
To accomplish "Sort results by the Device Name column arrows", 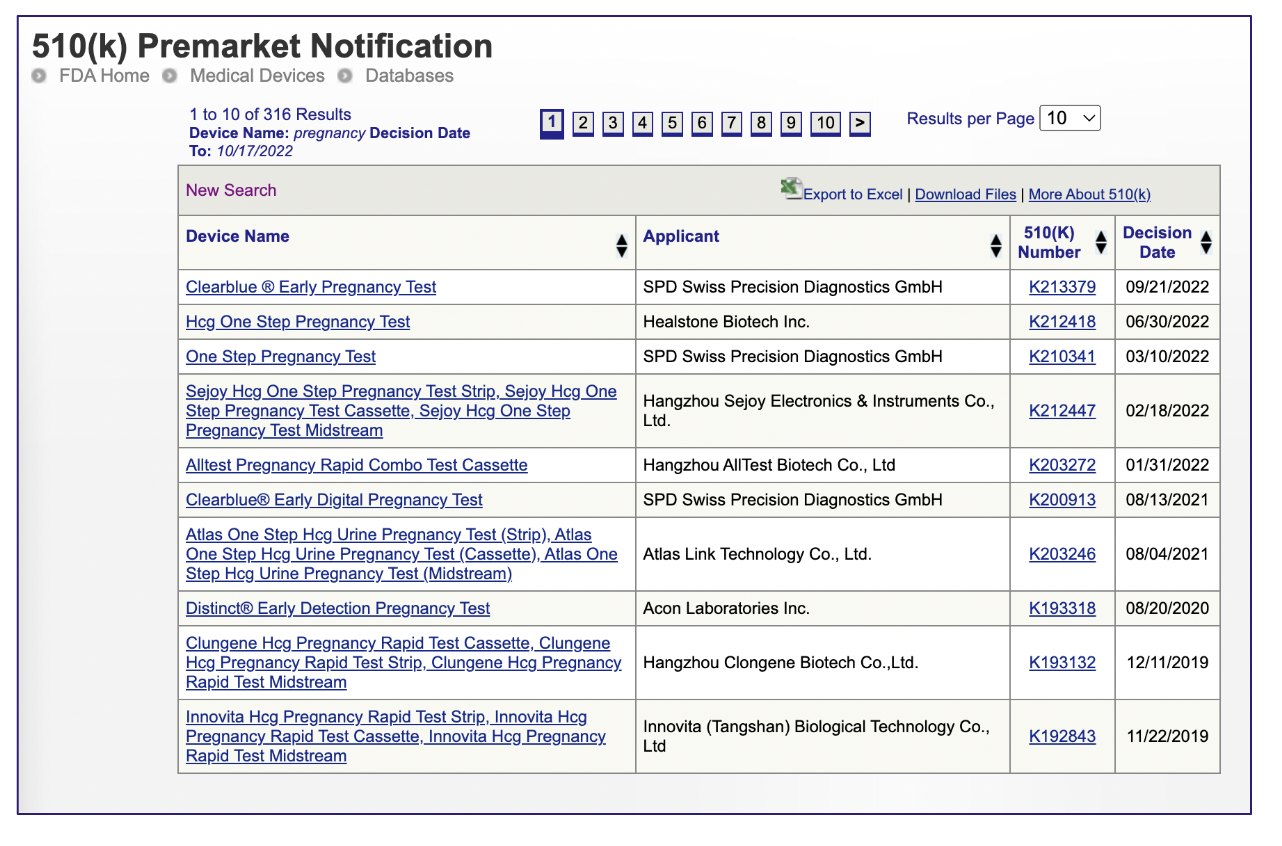I will 622,243.
